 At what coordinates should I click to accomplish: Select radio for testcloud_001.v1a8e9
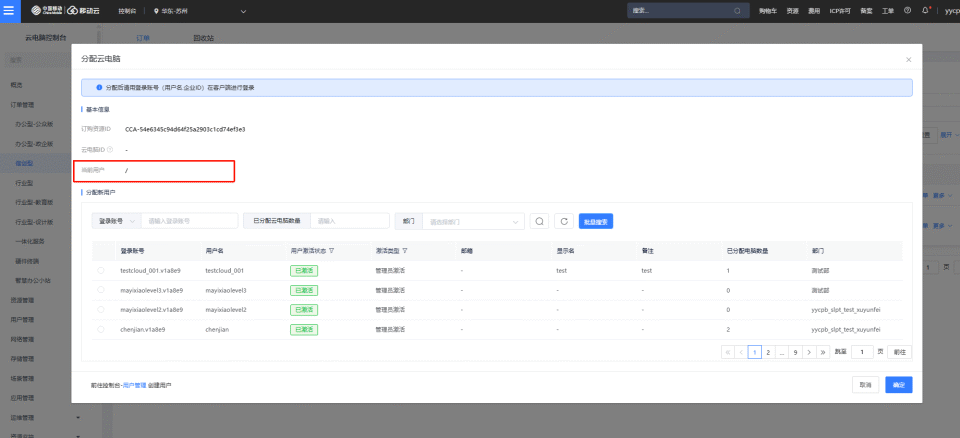[100, 270]
